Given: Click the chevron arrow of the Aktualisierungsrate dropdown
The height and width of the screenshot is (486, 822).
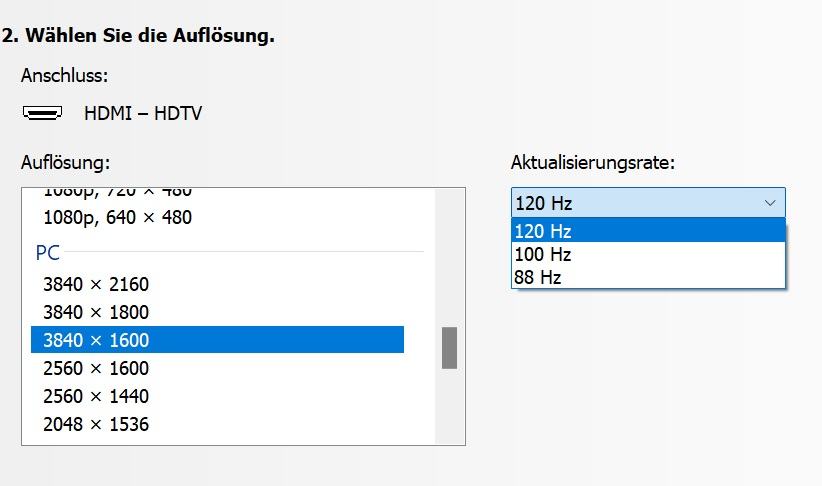Looking at the screenshot, I should click(769, 203).
